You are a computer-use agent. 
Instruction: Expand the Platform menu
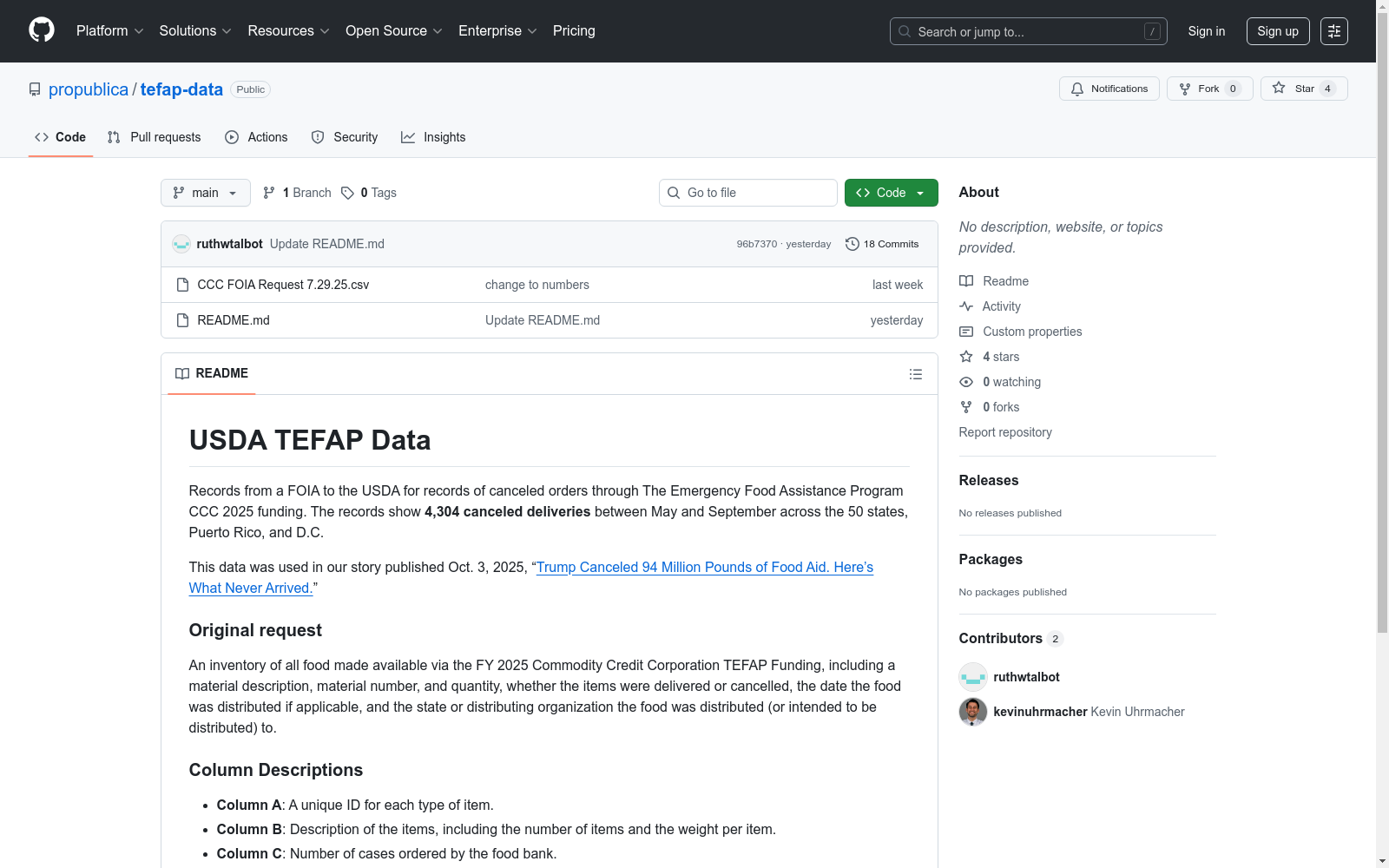pyautogui.click(x=110, y=31)
